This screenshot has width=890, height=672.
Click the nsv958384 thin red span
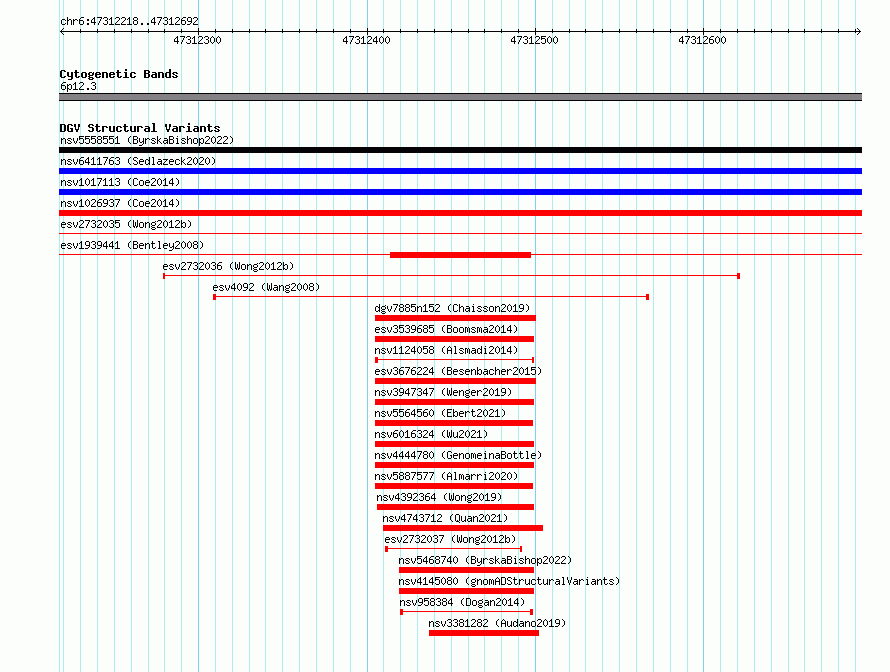point(467,612)
